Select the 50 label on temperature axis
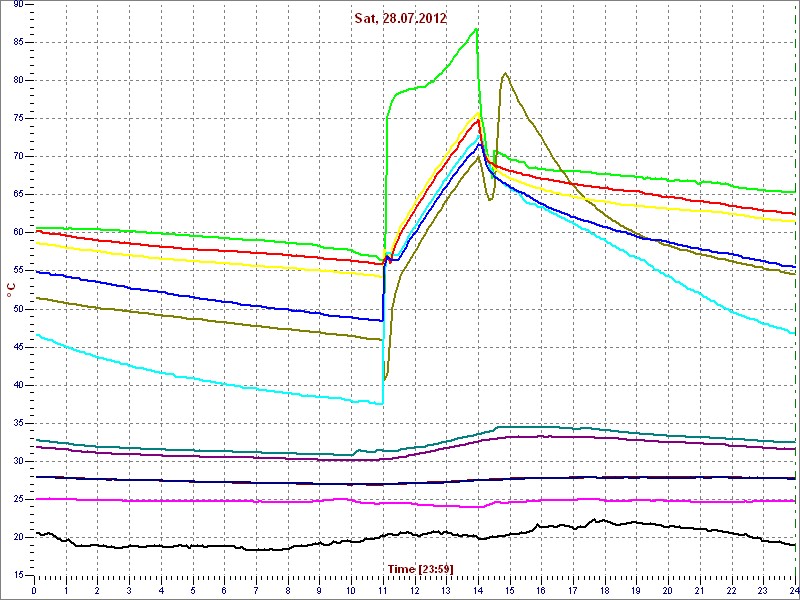Image resolution: width=800 pixels, height=600 pixels. (18, 309)
